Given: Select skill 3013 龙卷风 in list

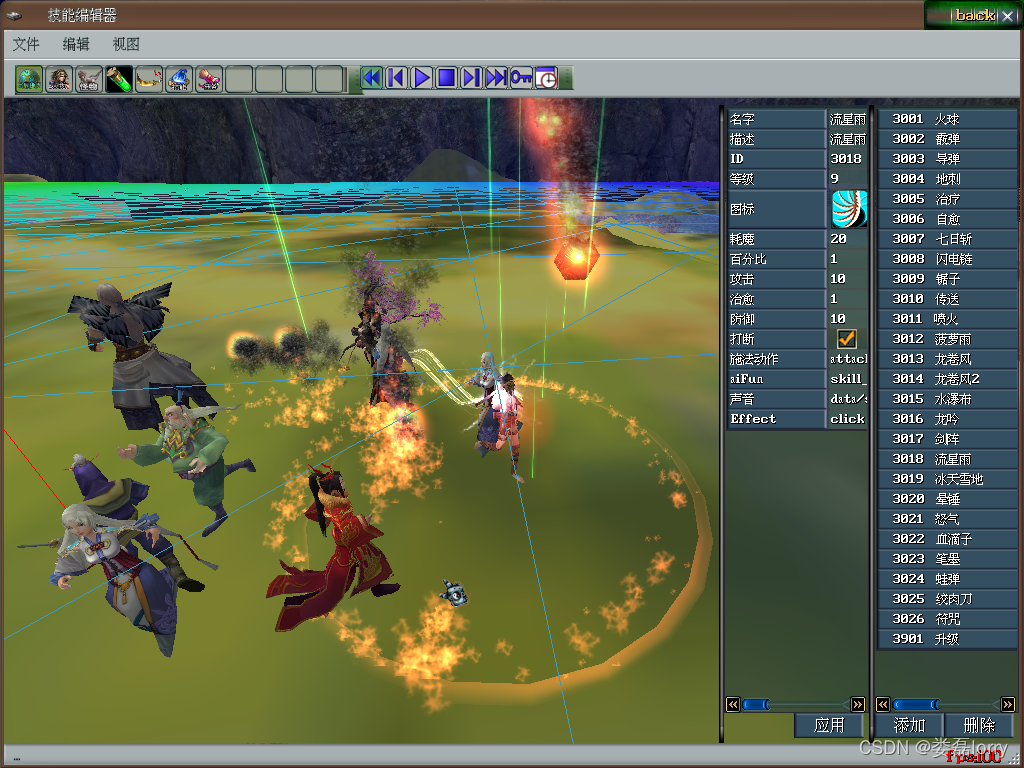Looking at the screenshot, I should pyautogui.click(x=948, y=359).
